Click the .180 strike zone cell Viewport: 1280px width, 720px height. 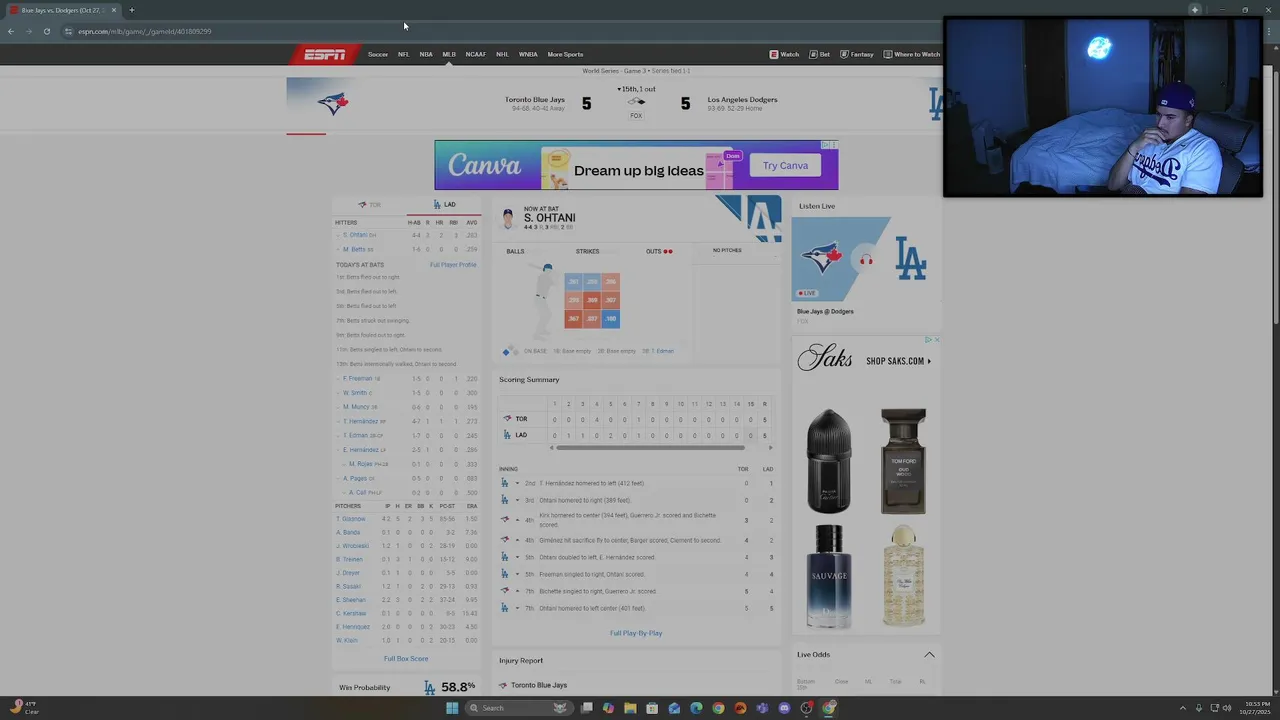point(610,319)
